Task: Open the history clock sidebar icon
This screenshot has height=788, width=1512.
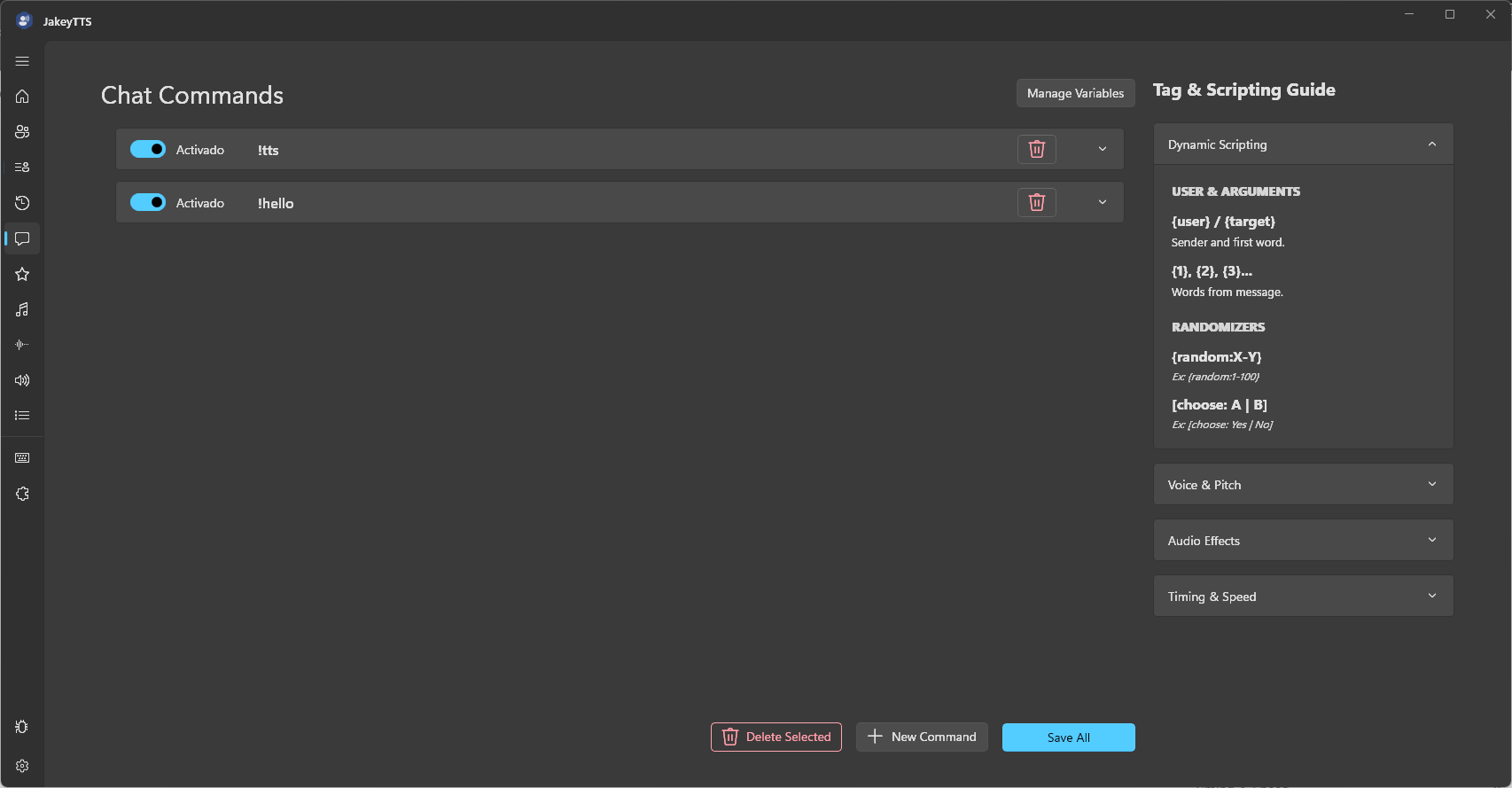Action: tap(22, 203)
